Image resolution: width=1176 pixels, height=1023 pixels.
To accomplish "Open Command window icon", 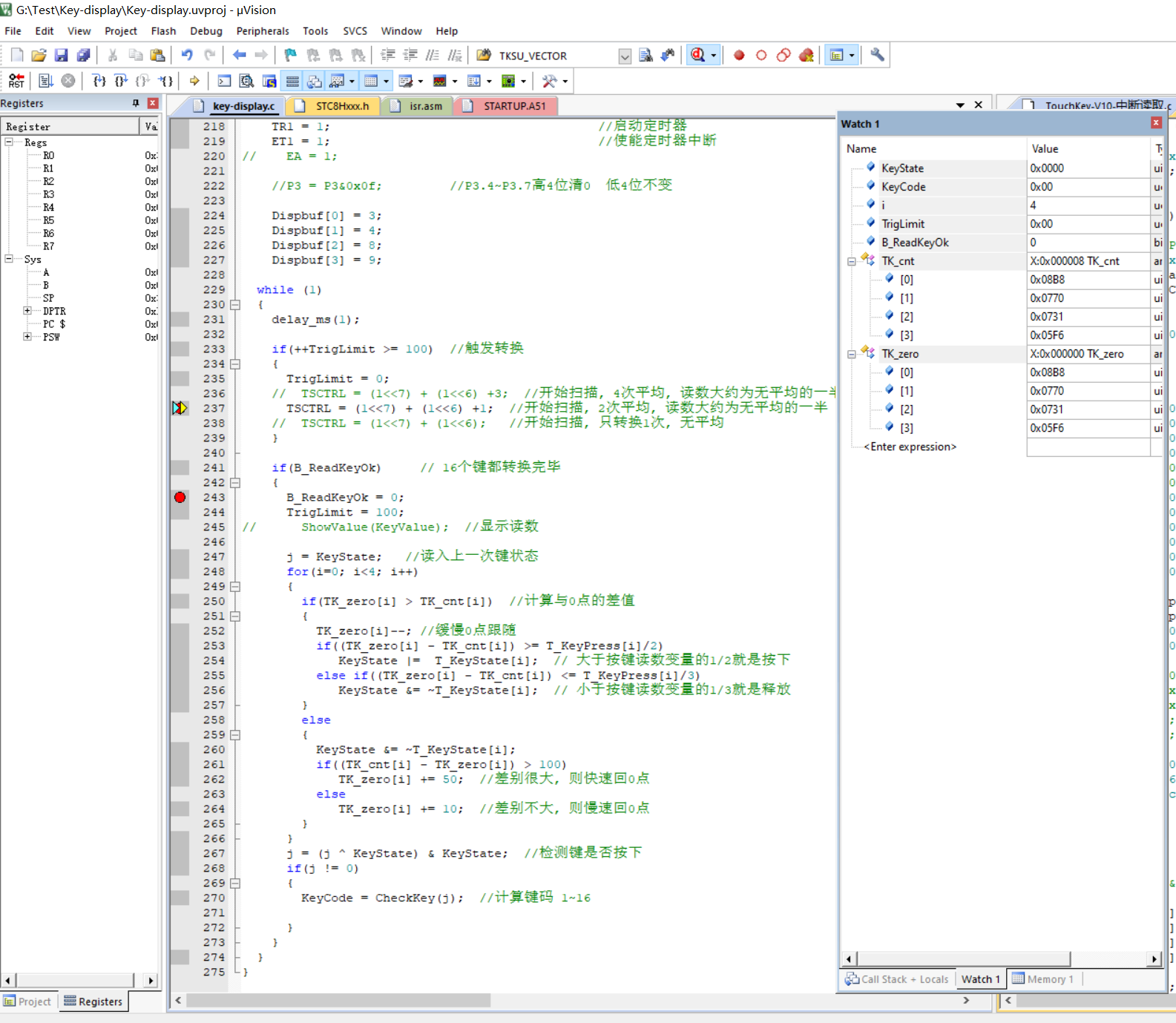I will point(224,81).
